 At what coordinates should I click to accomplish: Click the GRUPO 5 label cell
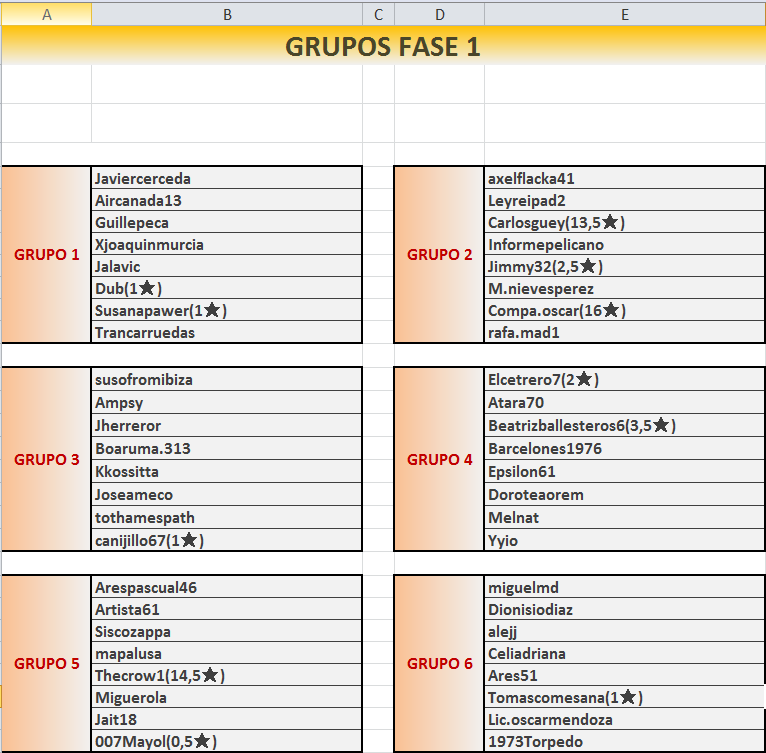click(x=46, y=664)
